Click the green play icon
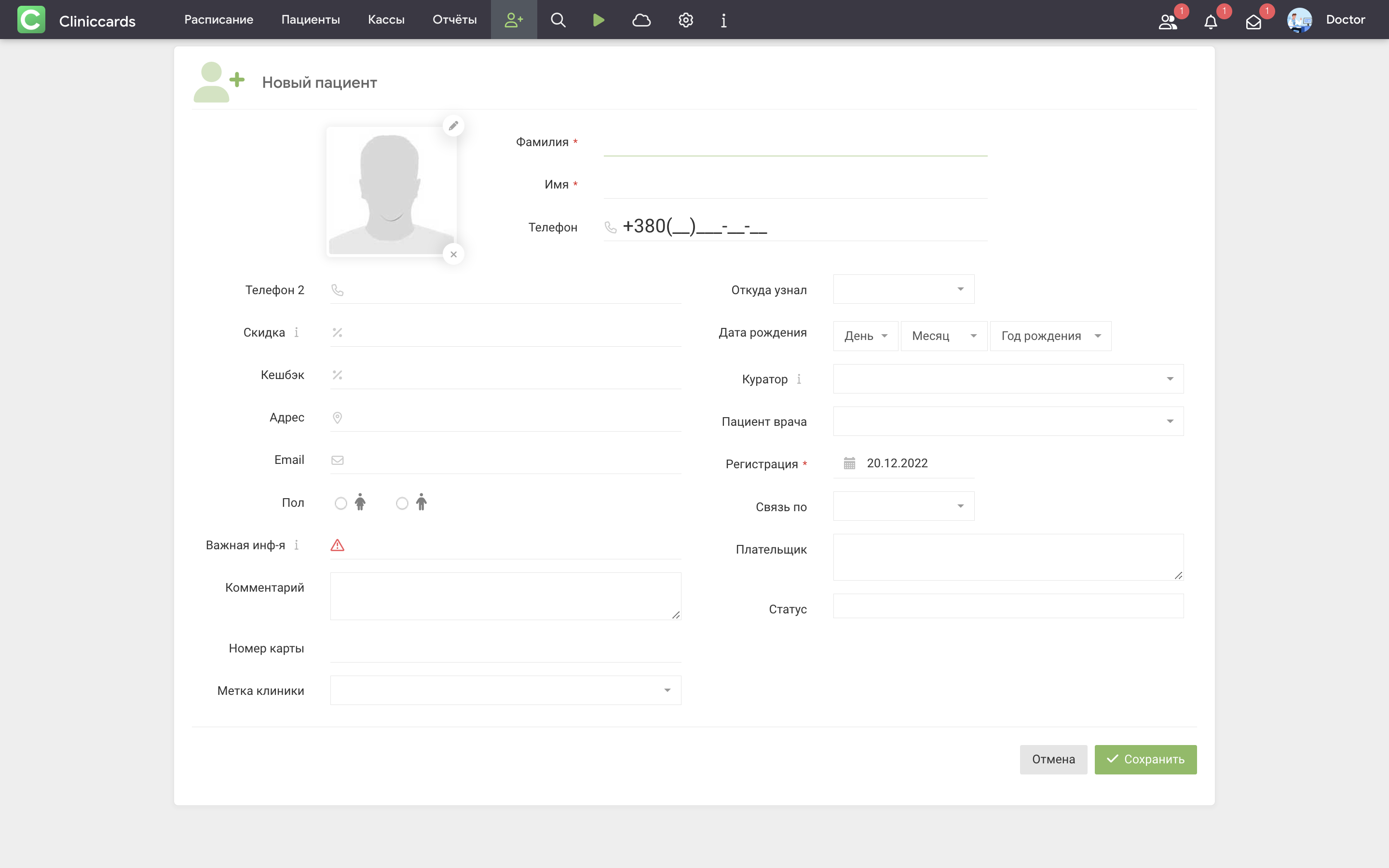 pyautogui.click(x=598, y=20)
